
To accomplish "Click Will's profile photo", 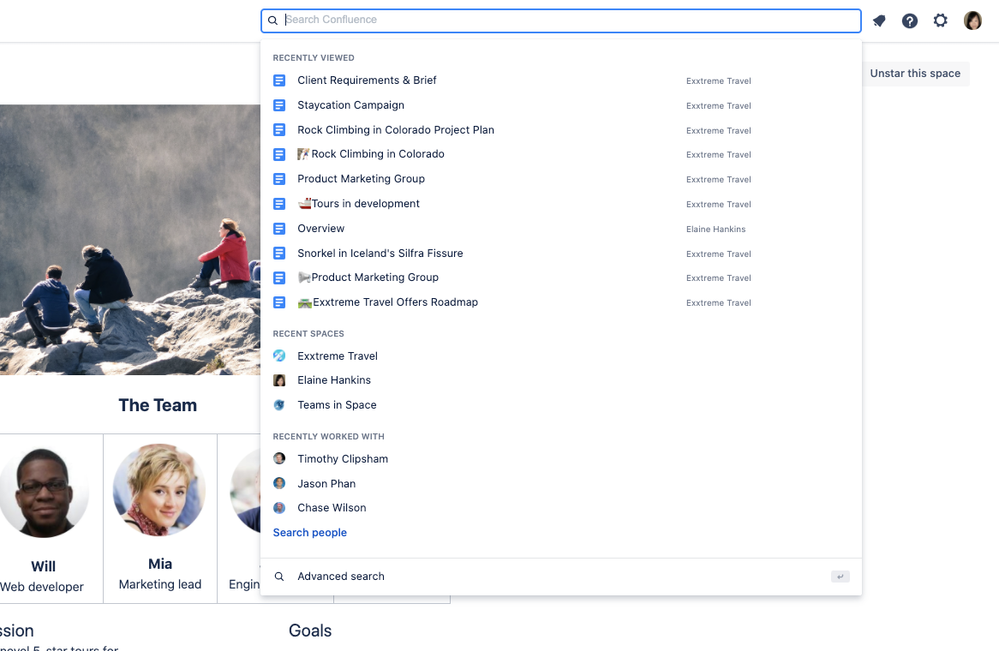I will click(43, 492).
